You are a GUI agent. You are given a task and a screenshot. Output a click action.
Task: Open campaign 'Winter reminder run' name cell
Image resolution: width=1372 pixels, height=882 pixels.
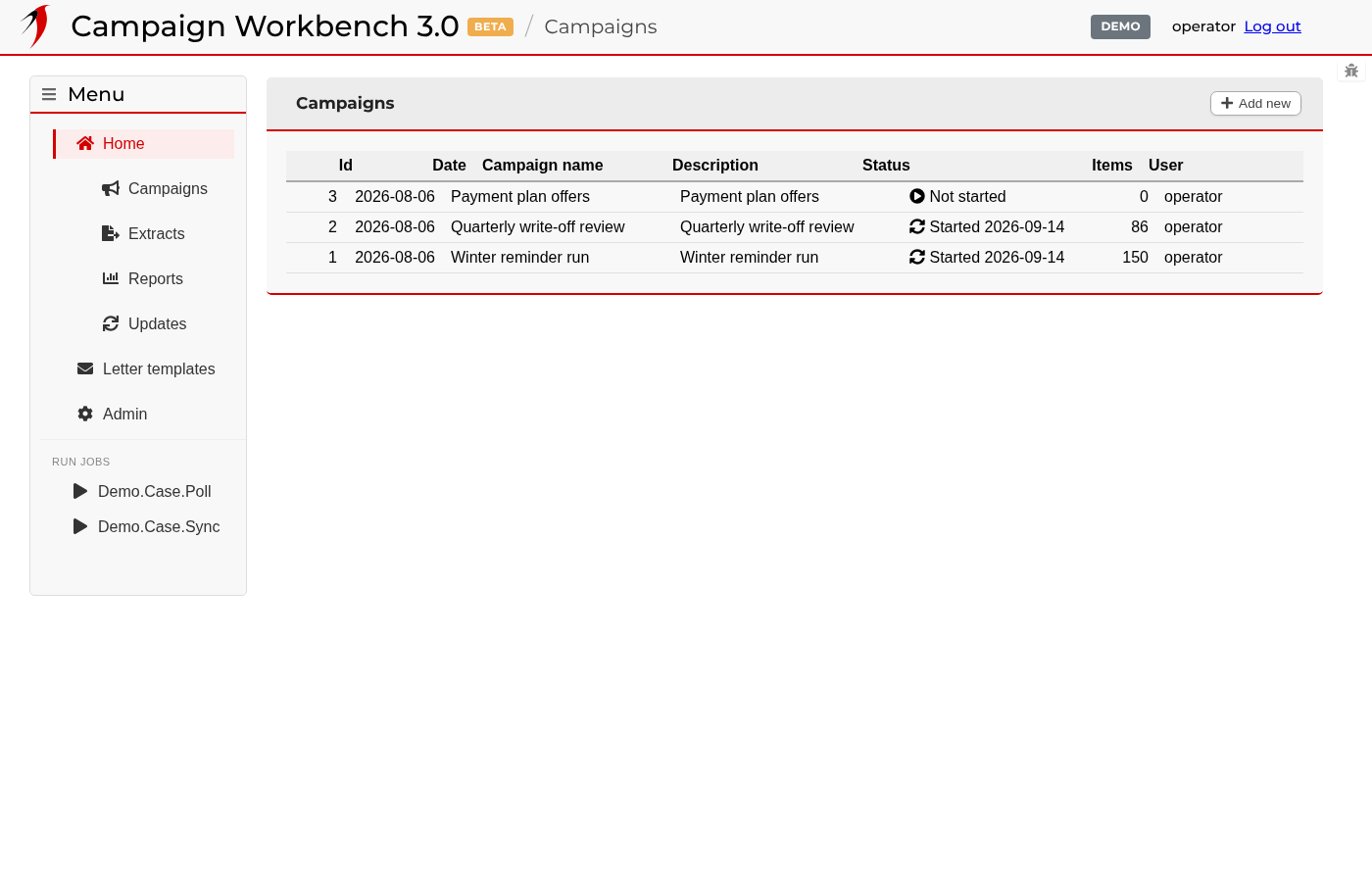pos(520,257)
